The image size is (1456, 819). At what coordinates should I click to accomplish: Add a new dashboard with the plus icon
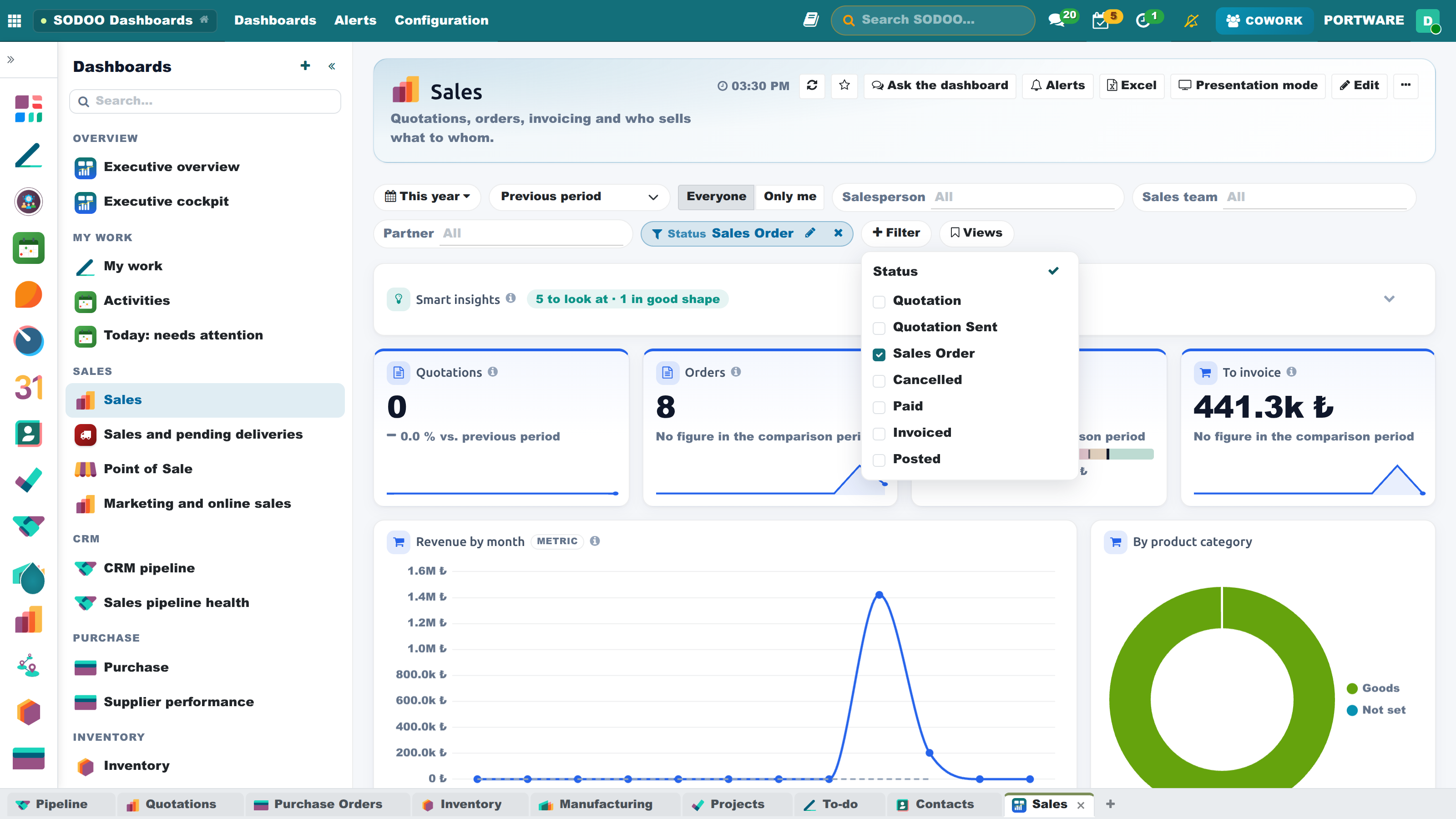[305, 66]
